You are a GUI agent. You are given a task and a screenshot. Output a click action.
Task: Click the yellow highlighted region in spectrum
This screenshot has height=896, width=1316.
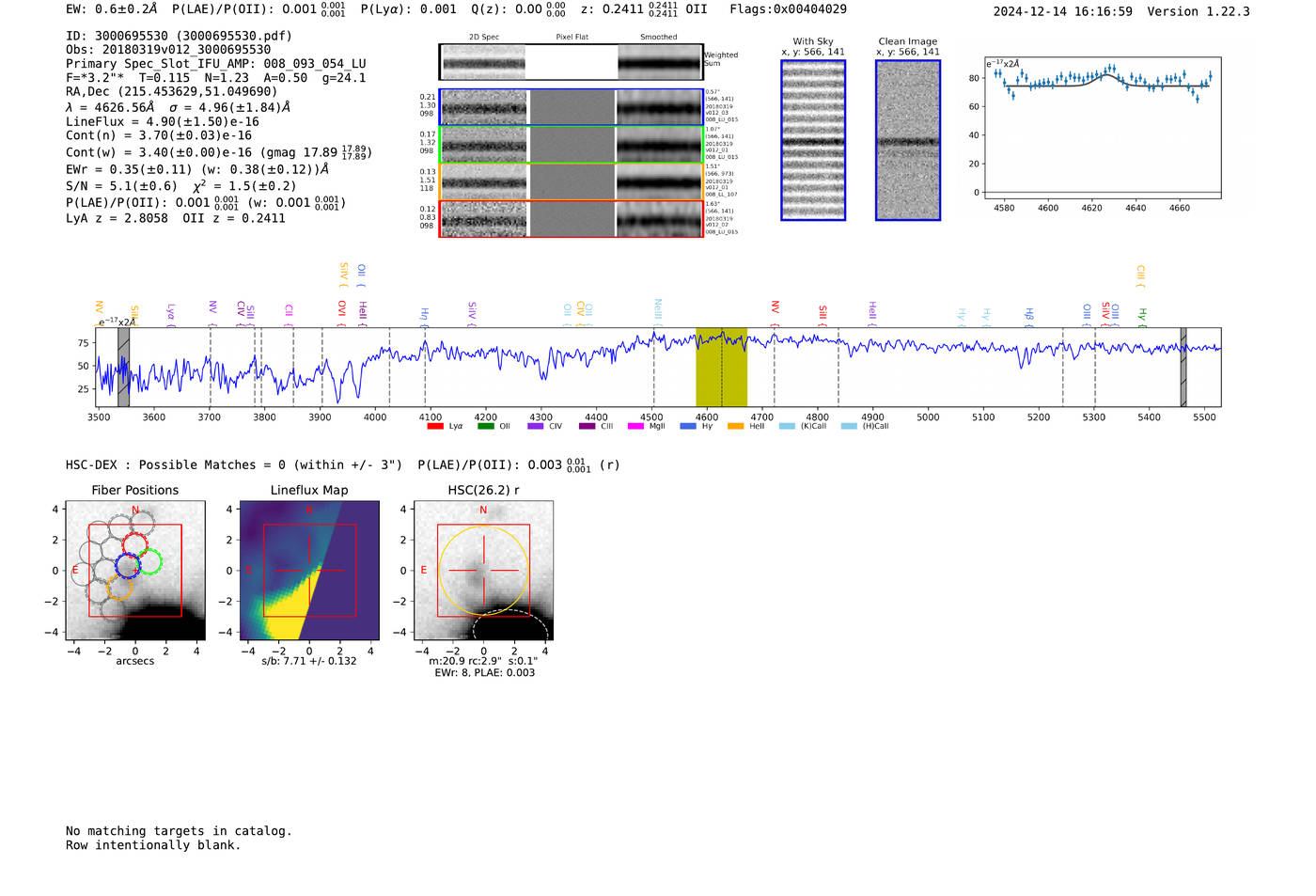coord(721,367)
